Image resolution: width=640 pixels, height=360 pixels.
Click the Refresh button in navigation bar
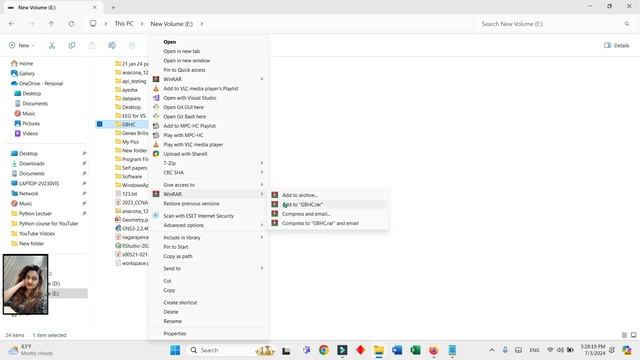(71, 24)
